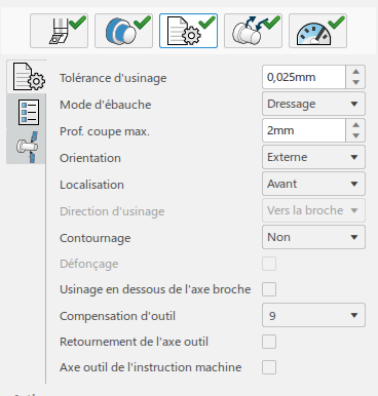Select the turning part side panel icon
Image resolution: width=378 pixels, height=396 pixels.
coord(26,147)
